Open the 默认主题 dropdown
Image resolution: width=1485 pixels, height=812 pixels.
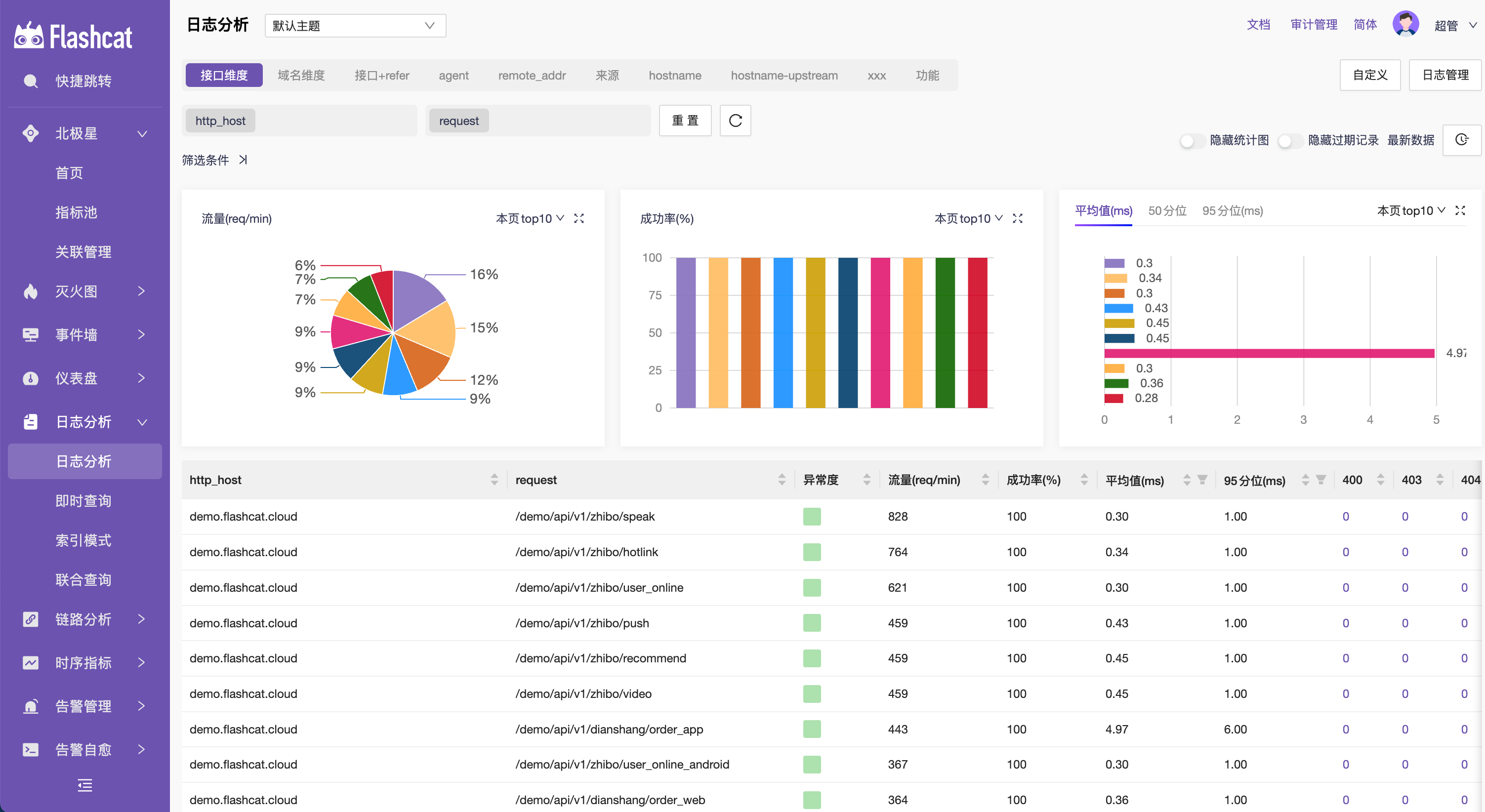(x=355, y=25)
